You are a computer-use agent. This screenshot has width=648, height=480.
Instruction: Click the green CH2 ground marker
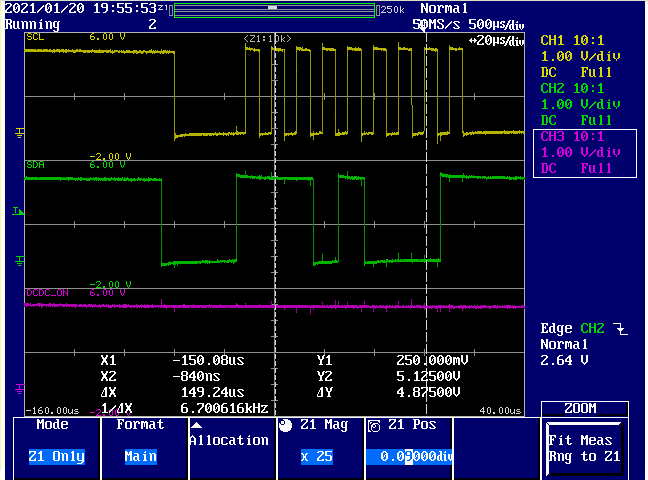[x=19, y=261]
